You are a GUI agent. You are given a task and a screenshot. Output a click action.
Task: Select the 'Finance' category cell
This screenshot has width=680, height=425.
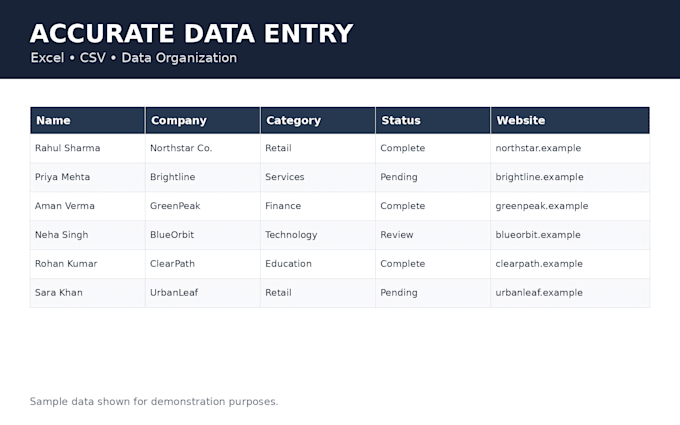pyautogui.click(x=318, y=206)
